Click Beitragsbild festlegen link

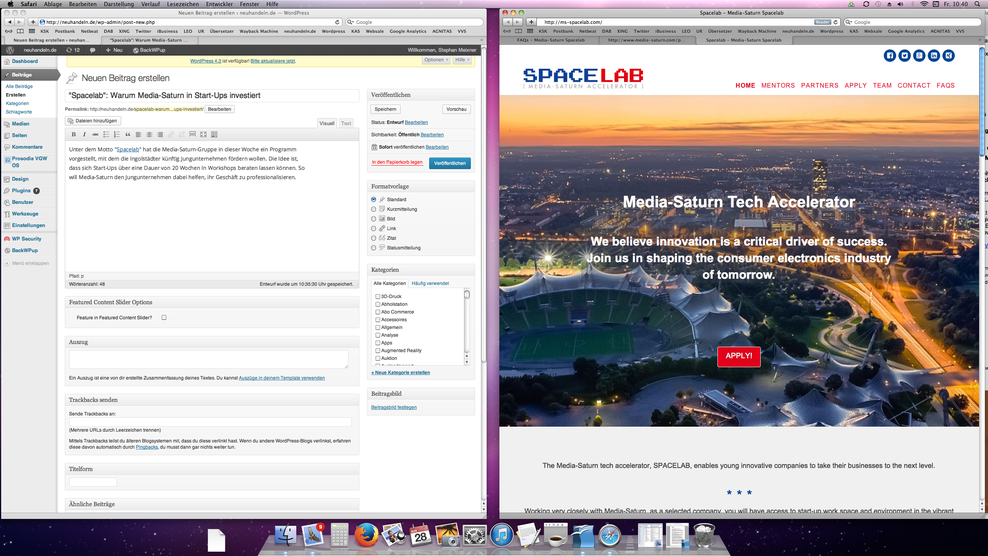click(394, 407)
